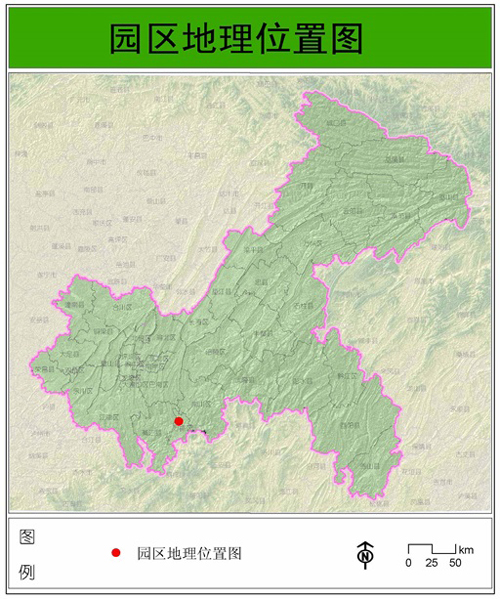Screen dimensions: 500x599
Task: Select the 黔江区 district label
Action: click(347, 376)
